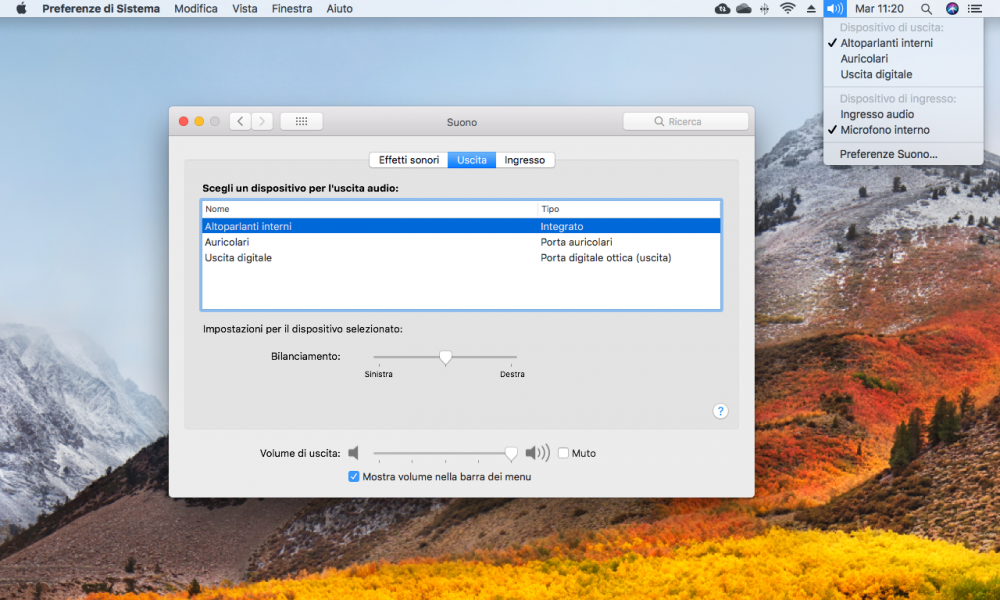Open the Finestra menu
This screenshot has height=600, width=1000.
click(x=291, y=8)
